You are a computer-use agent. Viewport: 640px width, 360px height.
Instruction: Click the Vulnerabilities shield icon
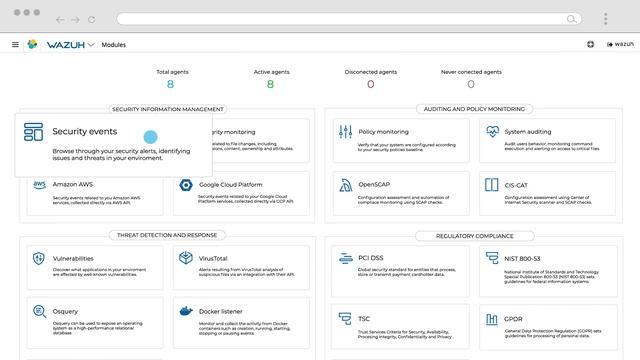point(39,258)
